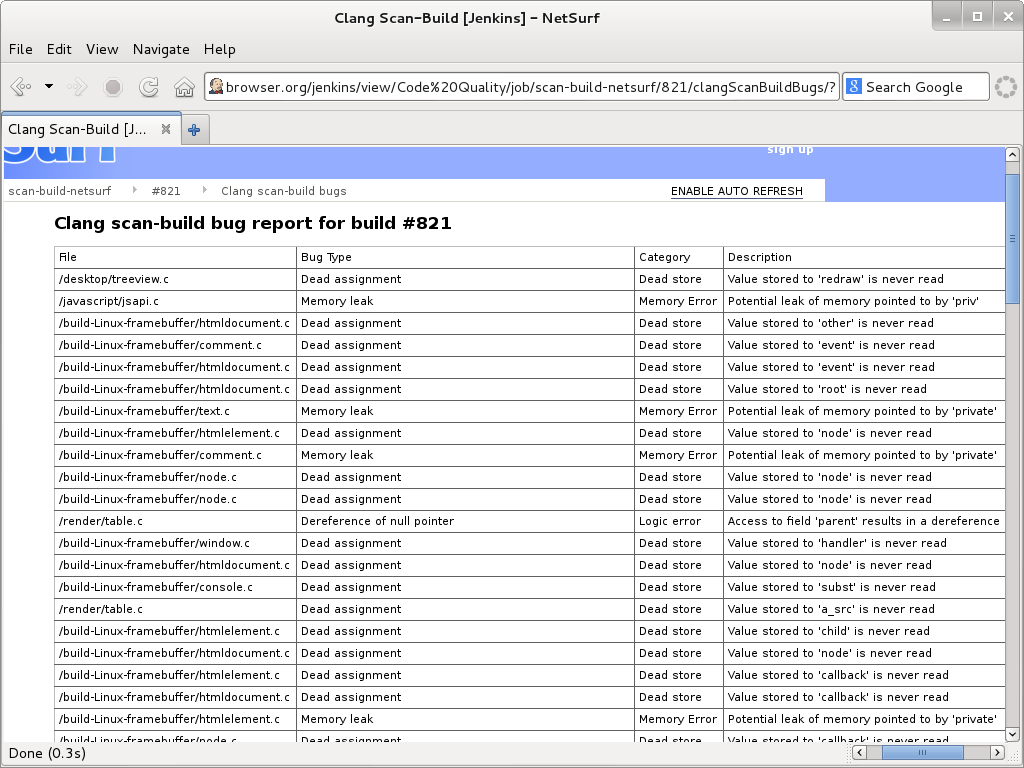Open a new tab with the plus button
The height and width of the screenshot is (768, 1024).
pyautogui.click(x=194, y=130)
